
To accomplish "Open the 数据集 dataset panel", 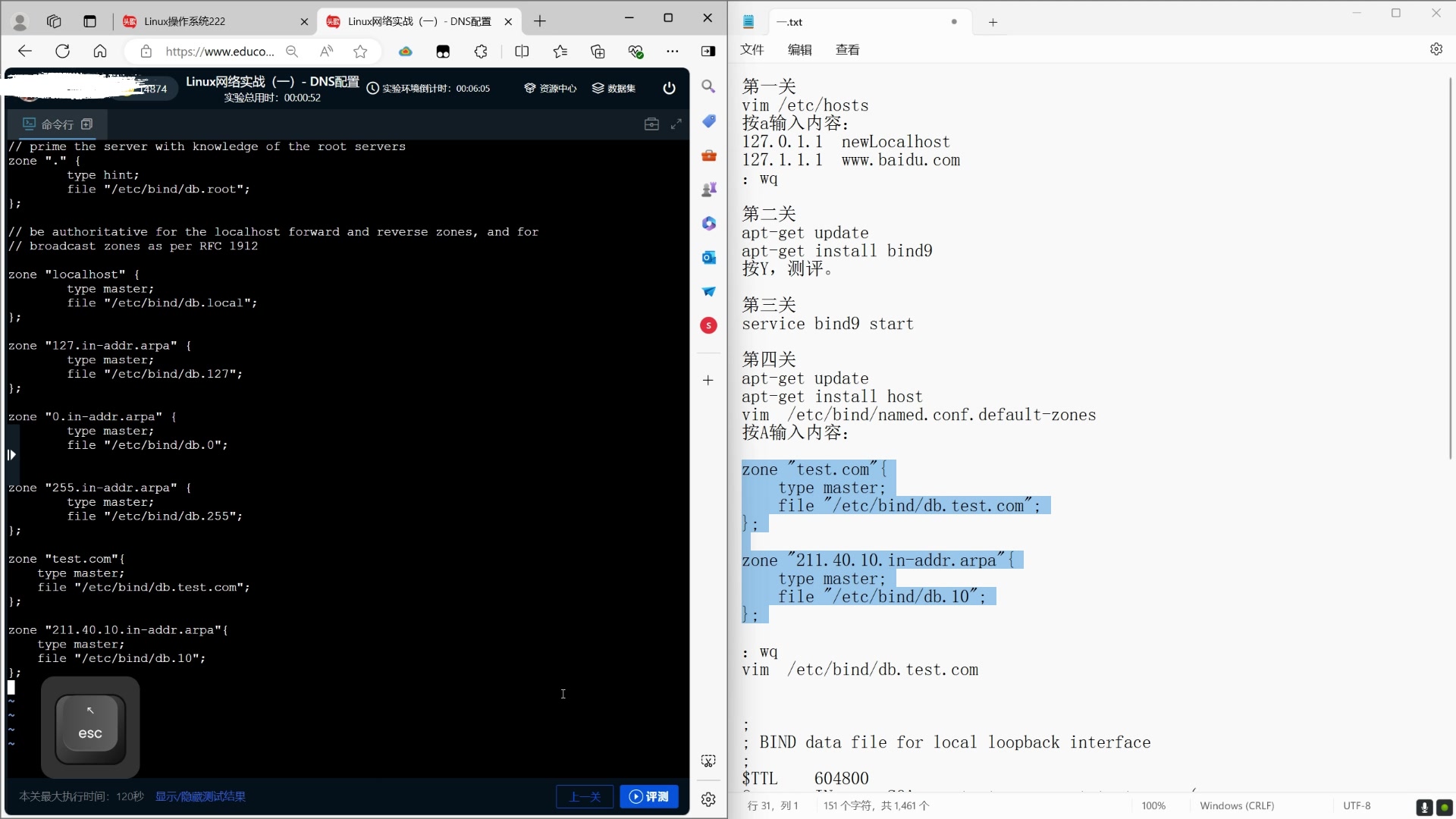I will click(x=613, y=88).
